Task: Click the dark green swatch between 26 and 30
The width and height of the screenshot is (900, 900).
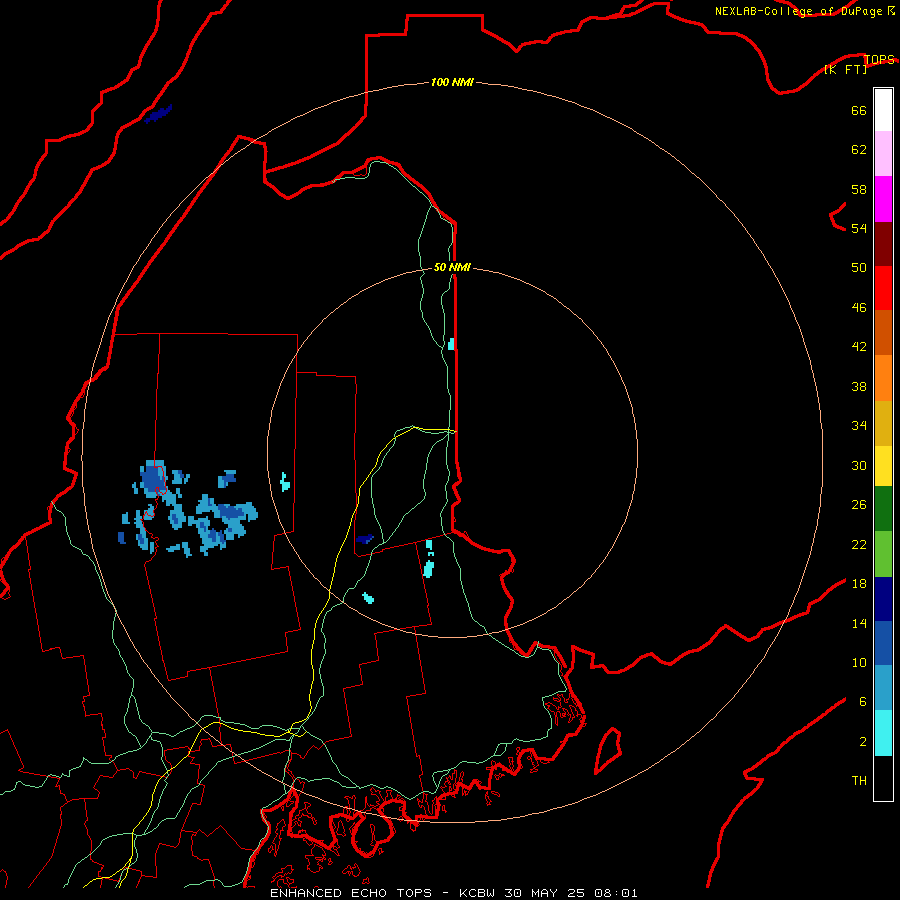Action: click(x=883, y=509)
